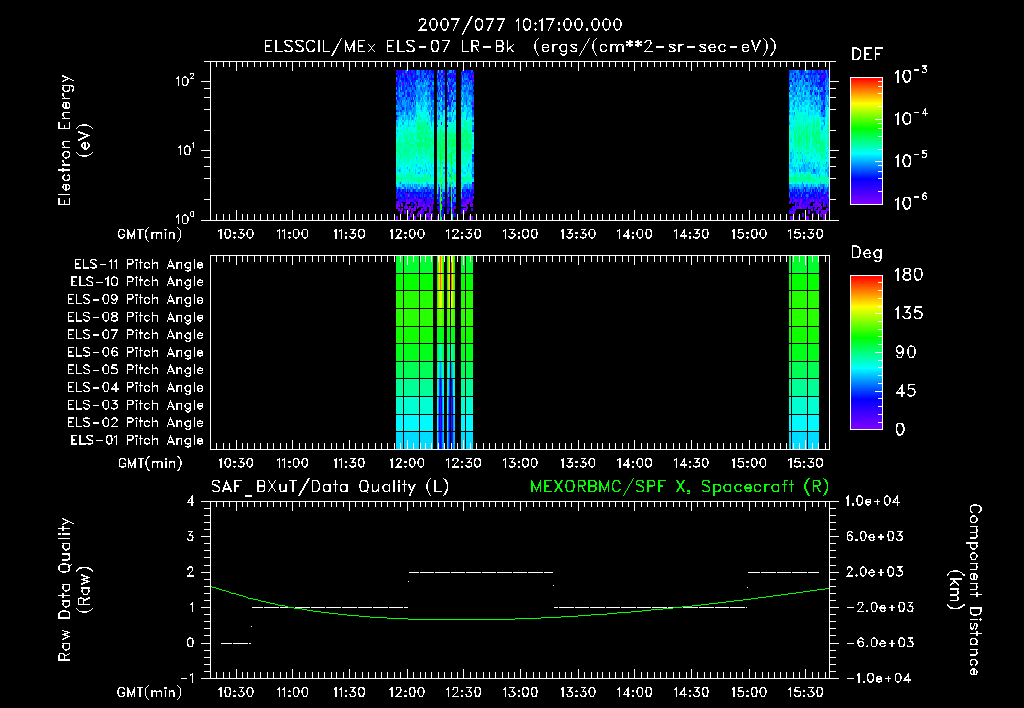Screen dimensions: 1024x708
Task: Select the 'ELS-09 Pitch Angle' row label
Action: pos(135,300)
